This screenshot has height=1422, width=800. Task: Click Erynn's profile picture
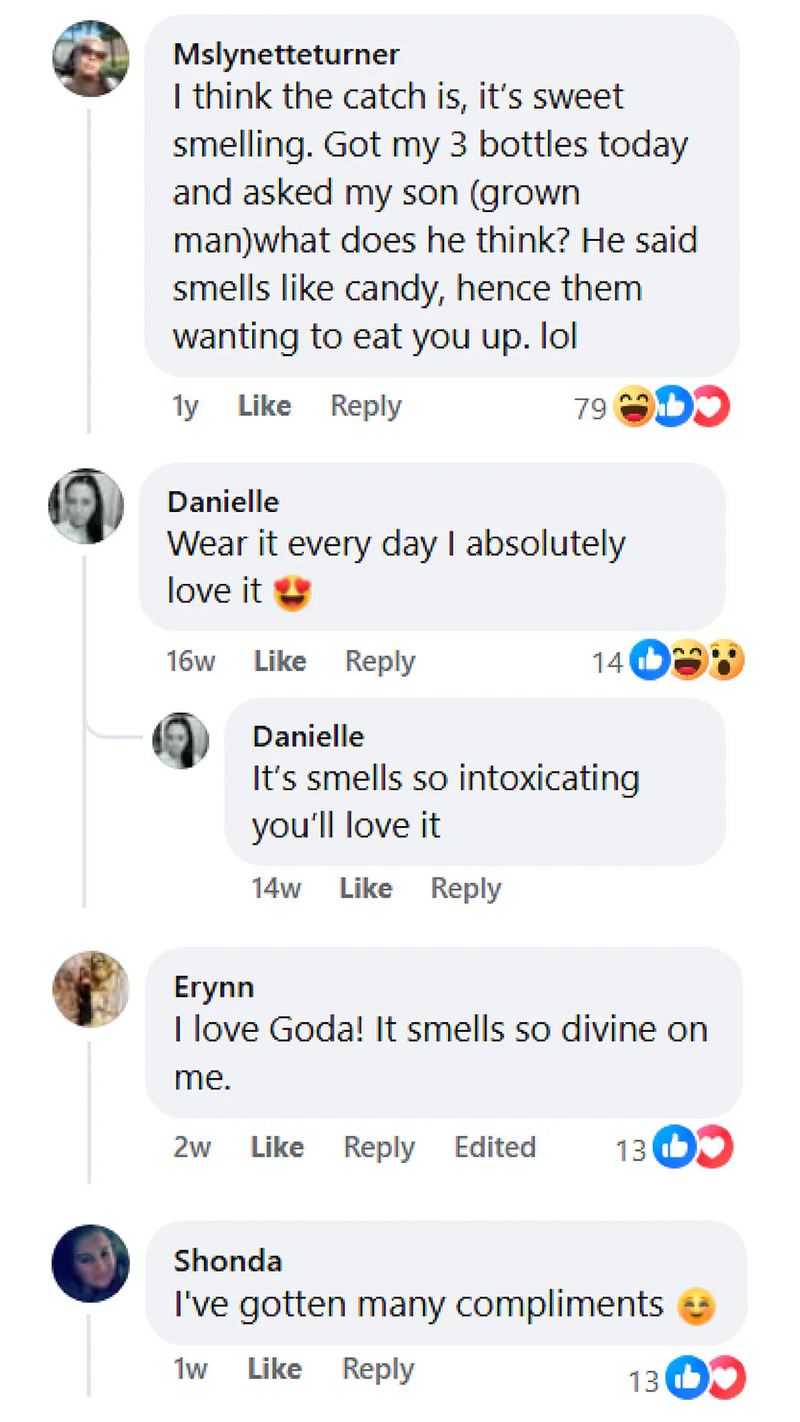(91, 989)
